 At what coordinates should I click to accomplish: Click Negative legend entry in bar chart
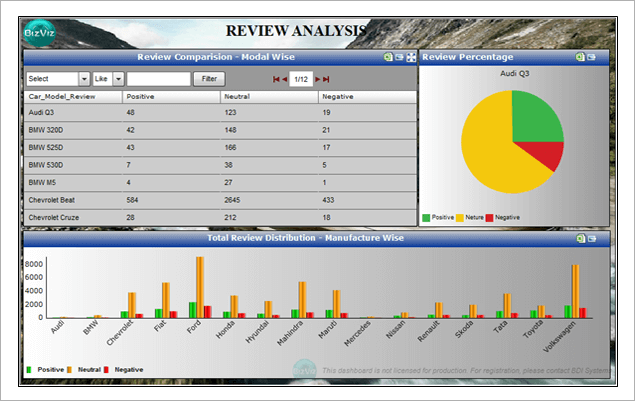click(124, 370)
